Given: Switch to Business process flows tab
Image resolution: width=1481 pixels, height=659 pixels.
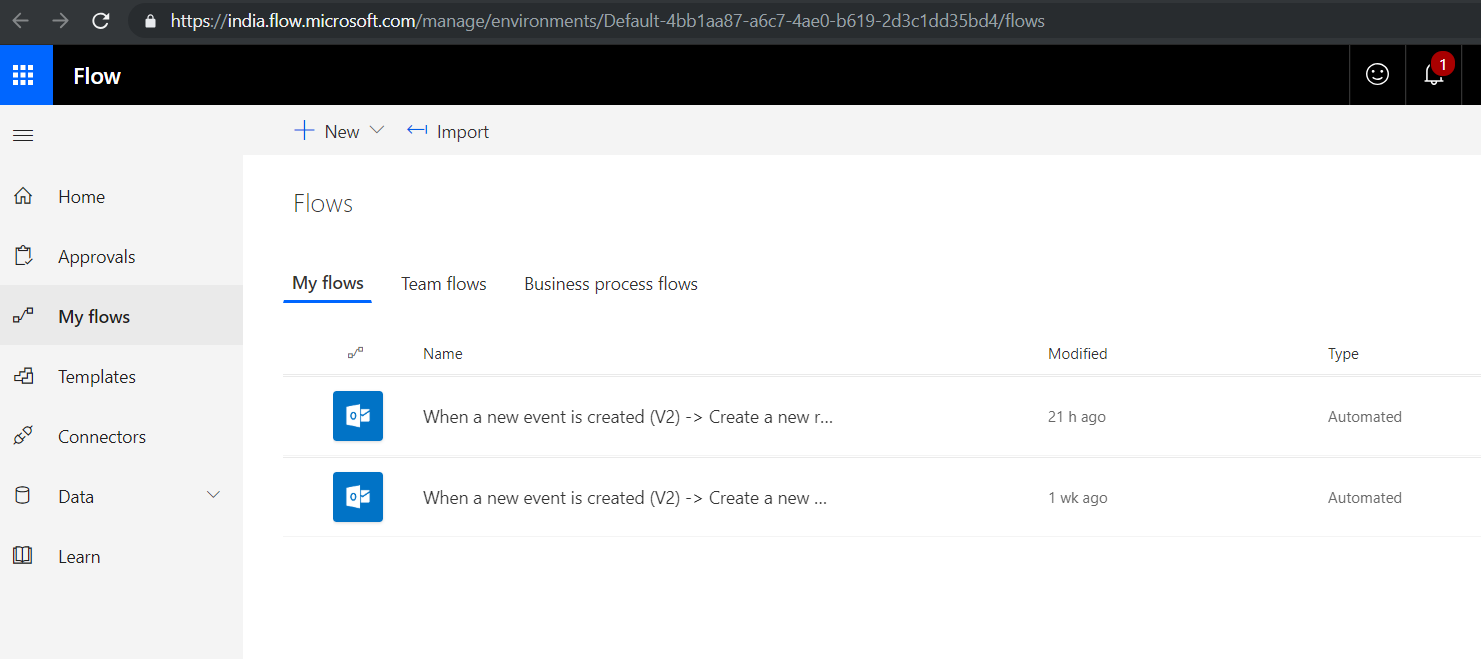Looking at the screenshot, I should [611, 284].
